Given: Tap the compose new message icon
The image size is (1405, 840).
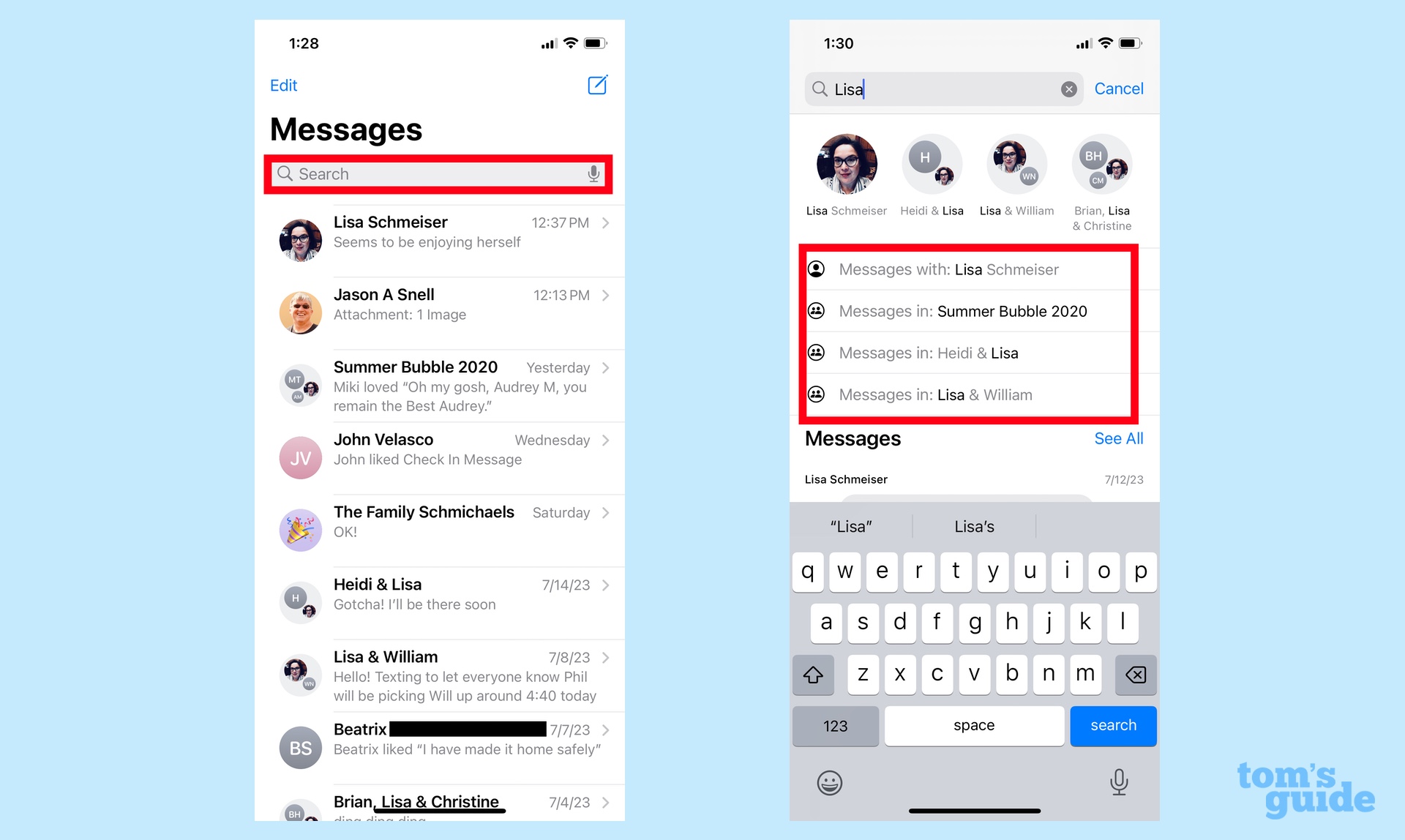Looking at the screenshot, I should tap(598, 85).
